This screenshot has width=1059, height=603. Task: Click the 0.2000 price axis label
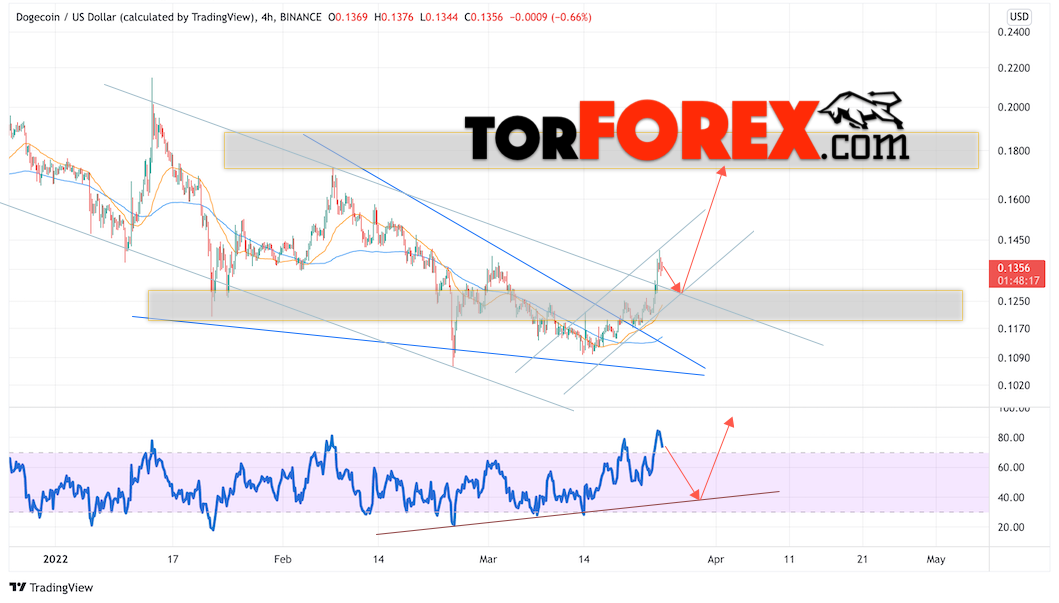[x=1014, y=108]
